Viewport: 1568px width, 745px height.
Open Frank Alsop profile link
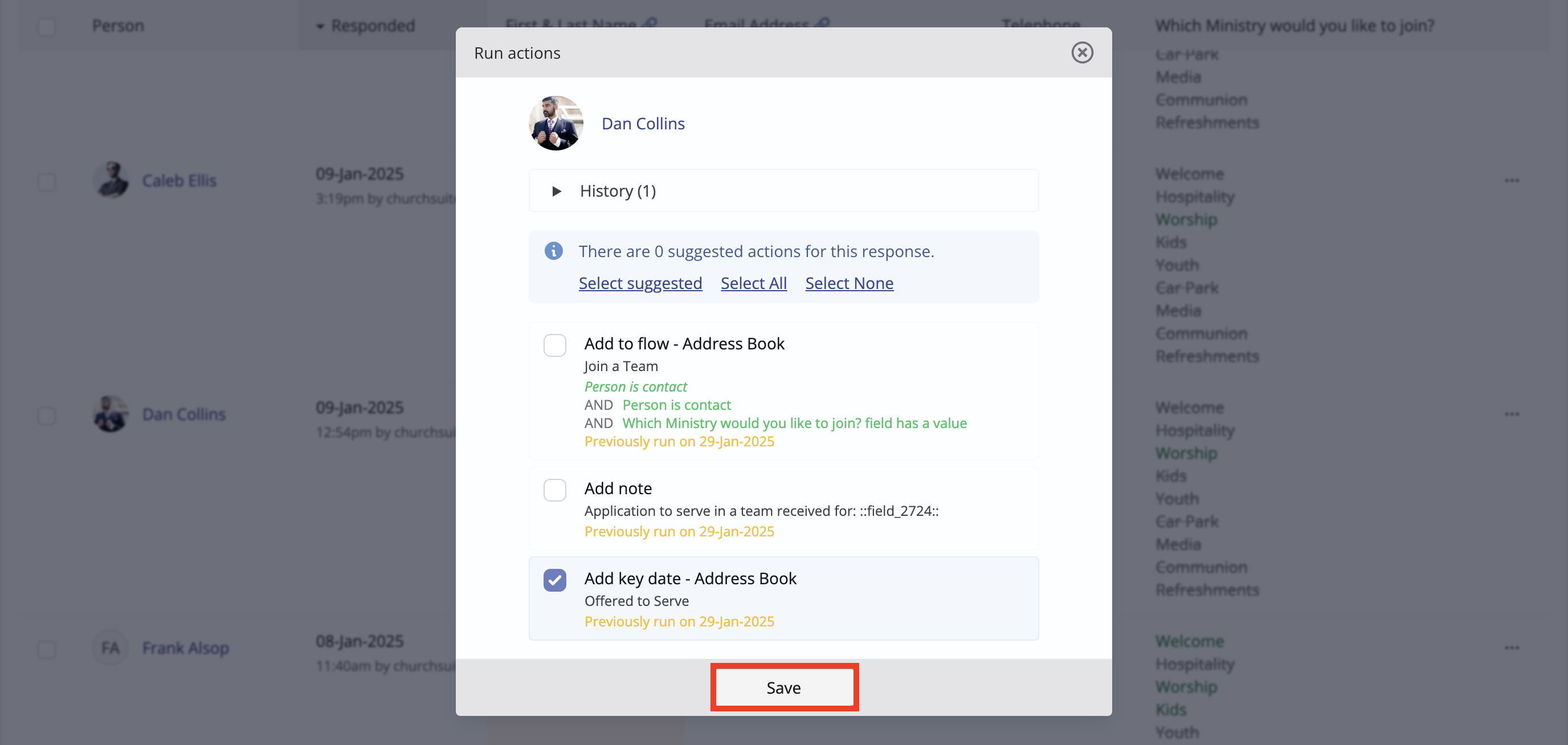click(x=186, y=648)
